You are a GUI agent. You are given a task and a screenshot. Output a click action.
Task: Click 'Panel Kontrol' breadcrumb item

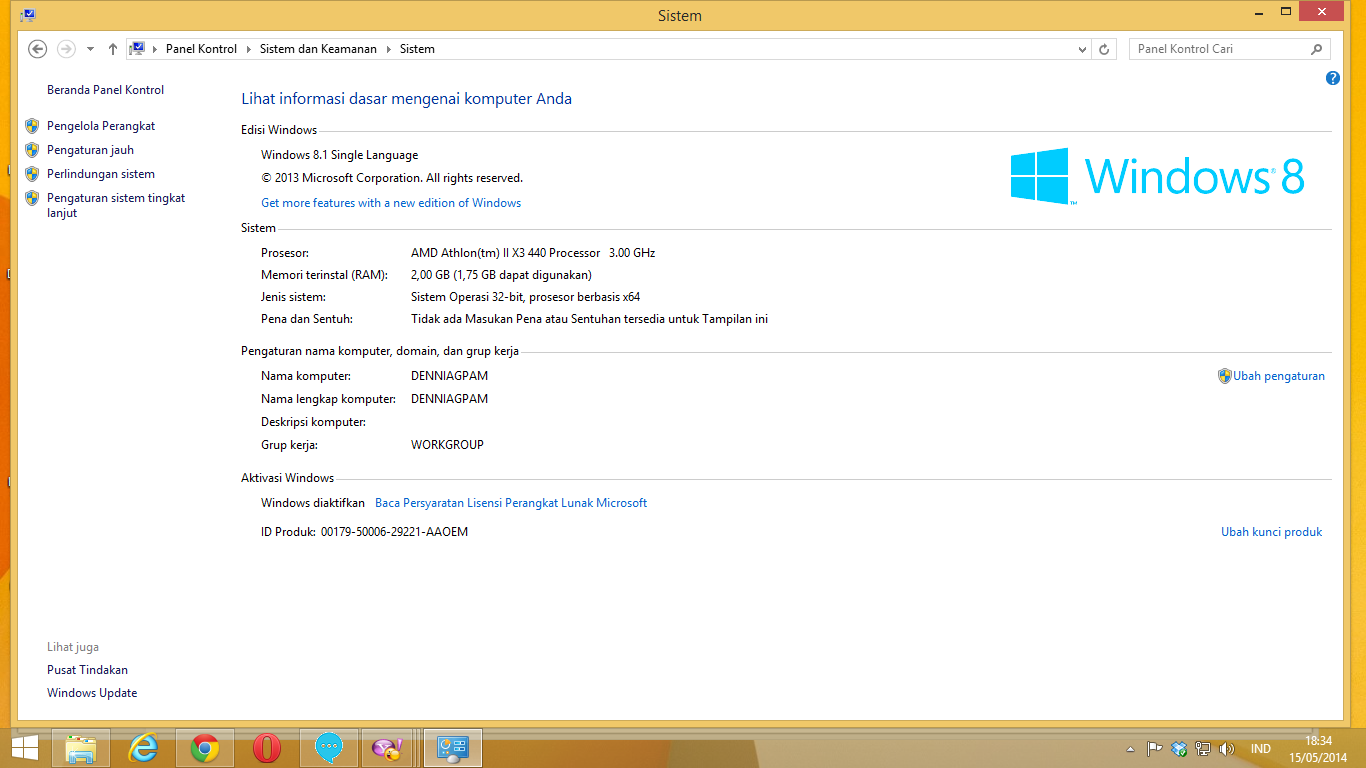click(x=201, y=49)
